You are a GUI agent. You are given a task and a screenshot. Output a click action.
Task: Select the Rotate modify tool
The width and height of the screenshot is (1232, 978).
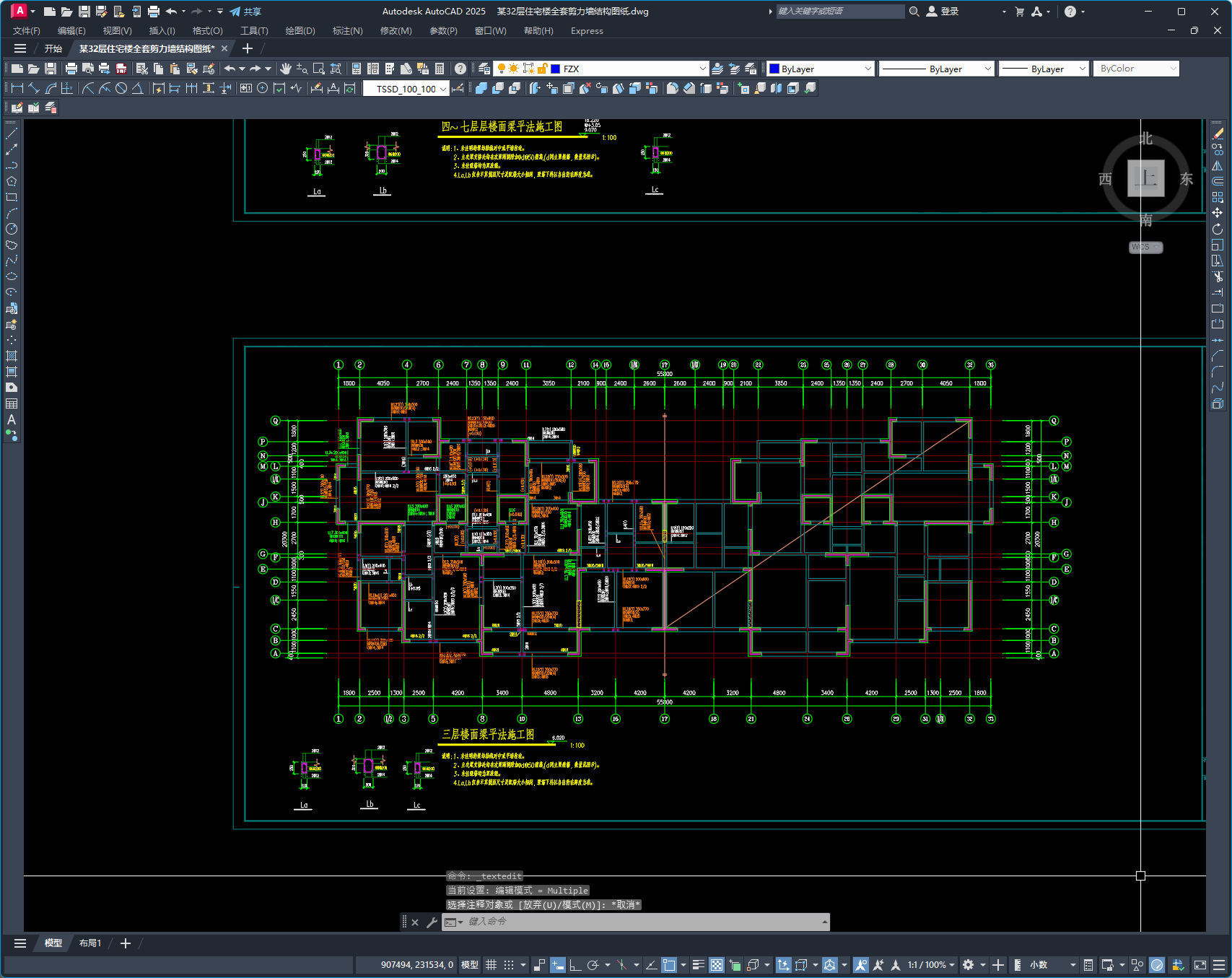pyautogui.click(x=1218, y=229)
